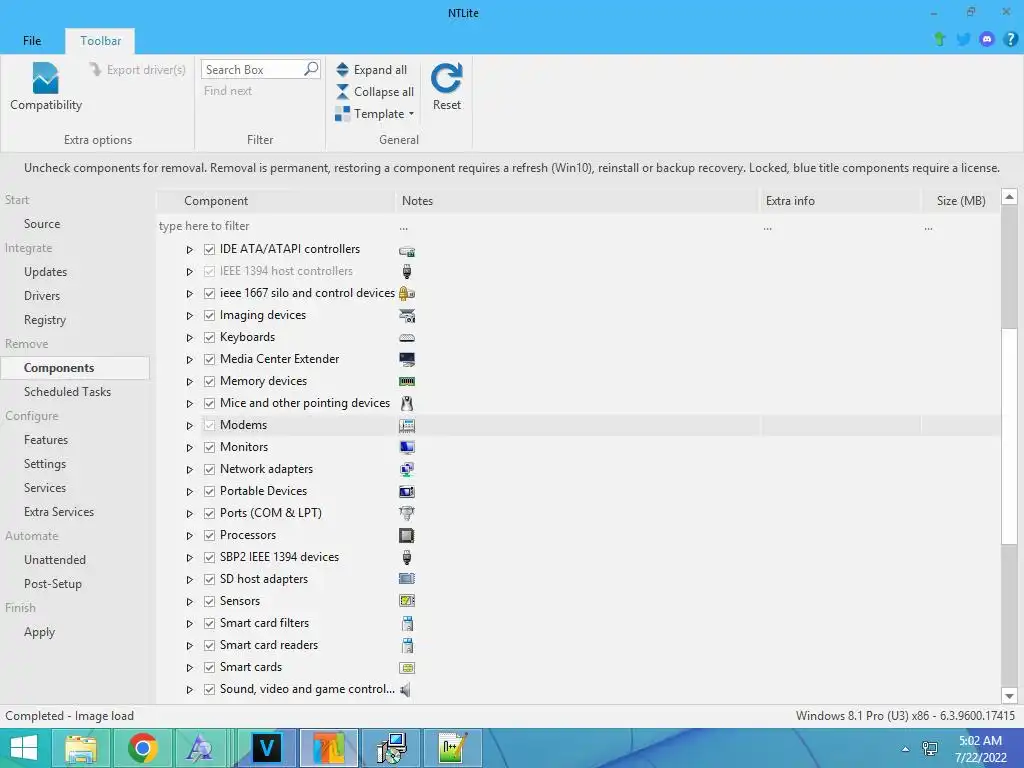Go to the Drivers page
The height and width of the screenshot is (768, 1024).
tap(42, 296)
